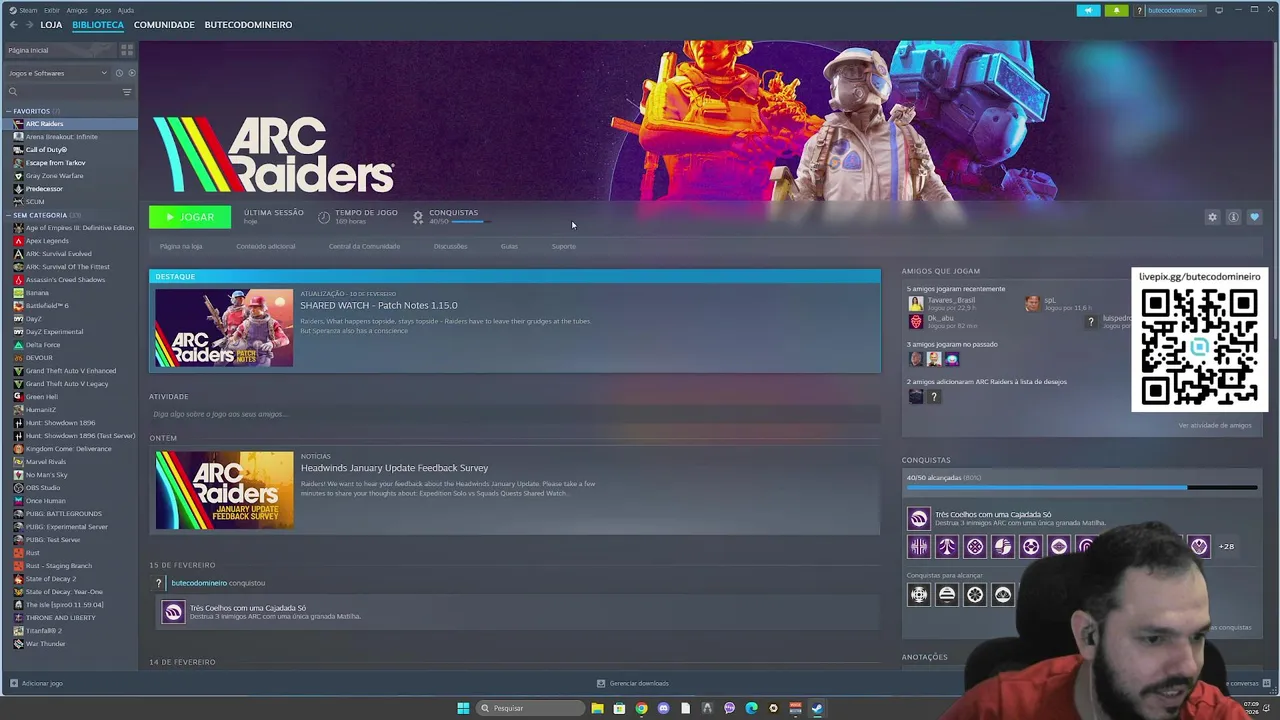1280x720 pixels.
Task: Go back with the left arrow
Action: 13,24
